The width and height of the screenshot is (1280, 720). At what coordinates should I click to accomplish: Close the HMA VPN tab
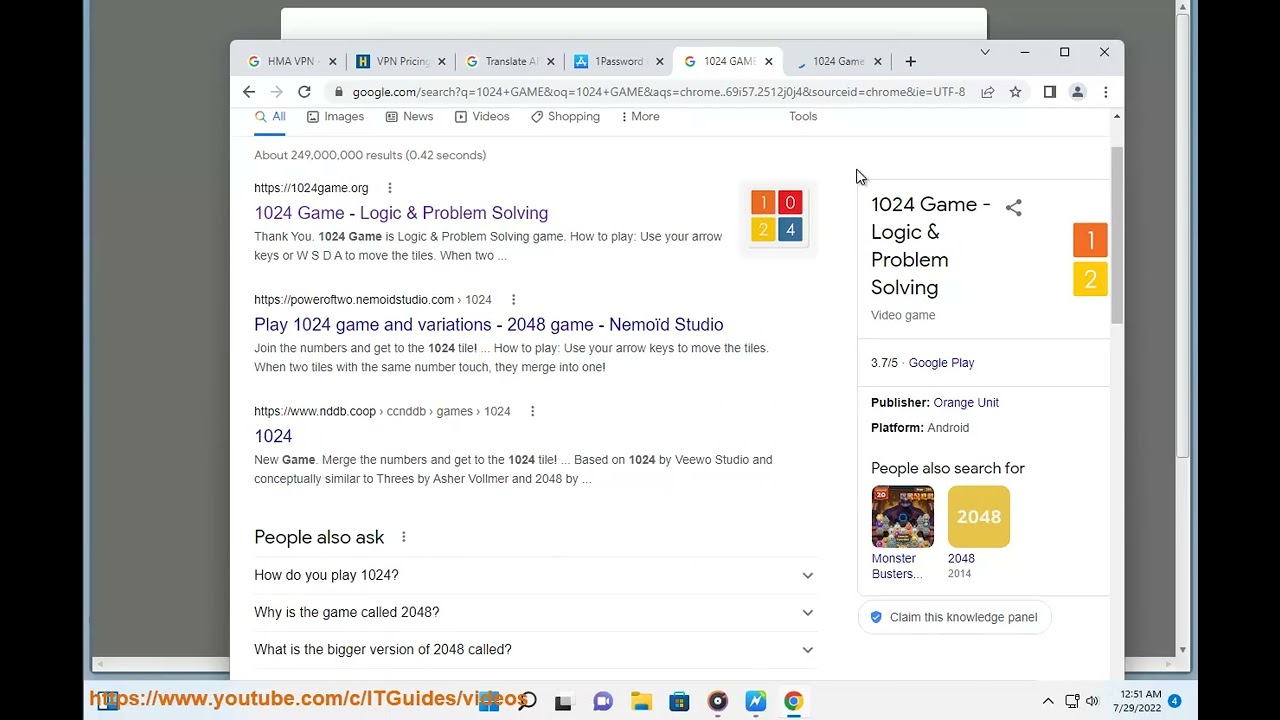(x=333, y=61)
